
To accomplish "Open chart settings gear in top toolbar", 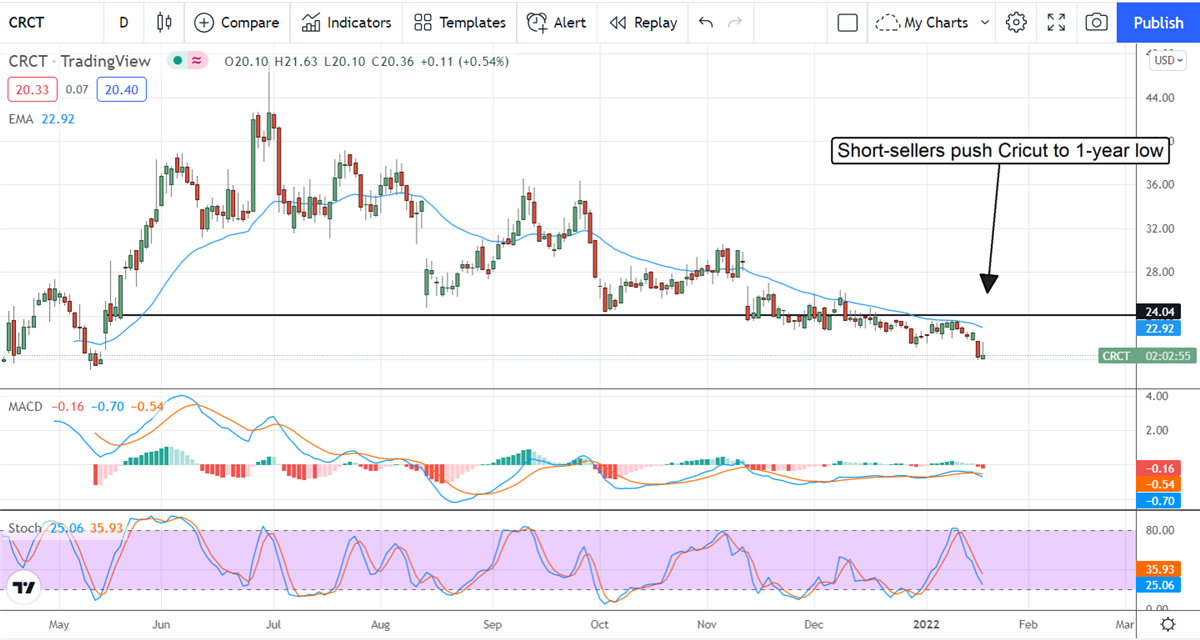I will (1017, 22).
